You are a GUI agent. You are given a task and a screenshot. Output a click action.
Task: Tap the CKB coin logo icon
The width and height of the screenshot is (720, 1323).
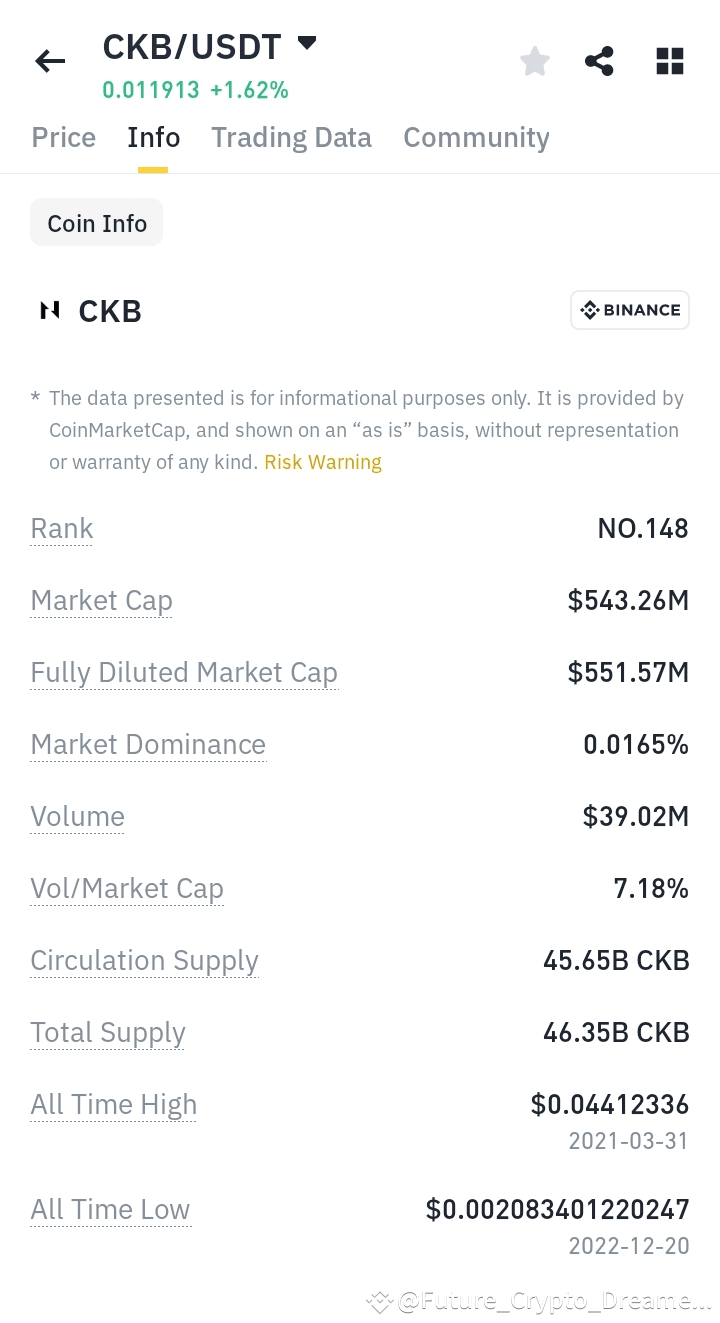click(49, 311)
